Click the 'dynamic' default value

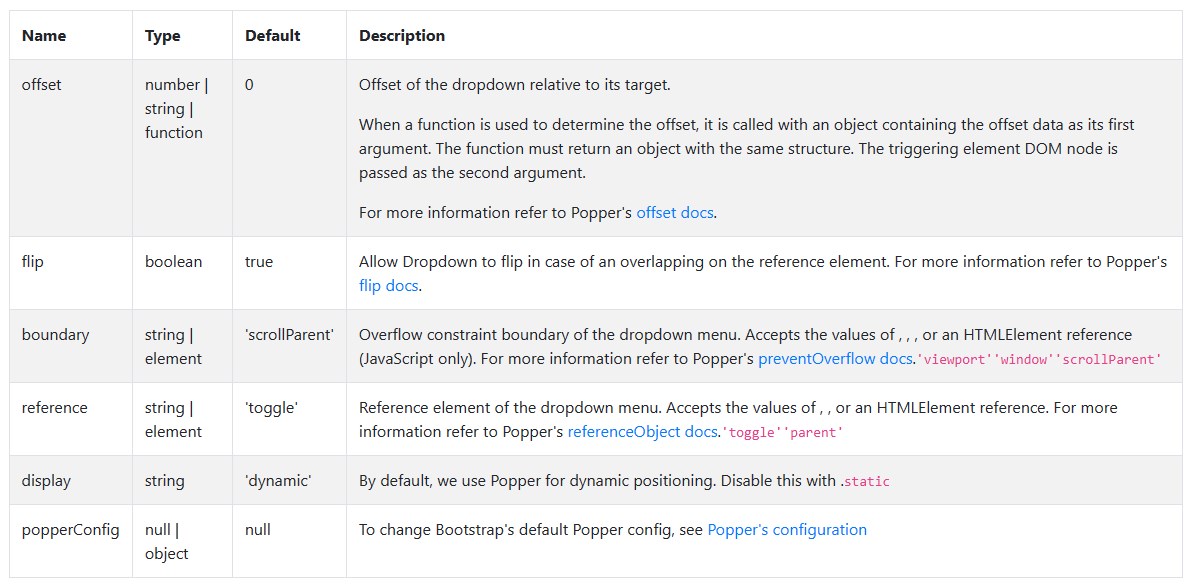[x=278, y=480]
